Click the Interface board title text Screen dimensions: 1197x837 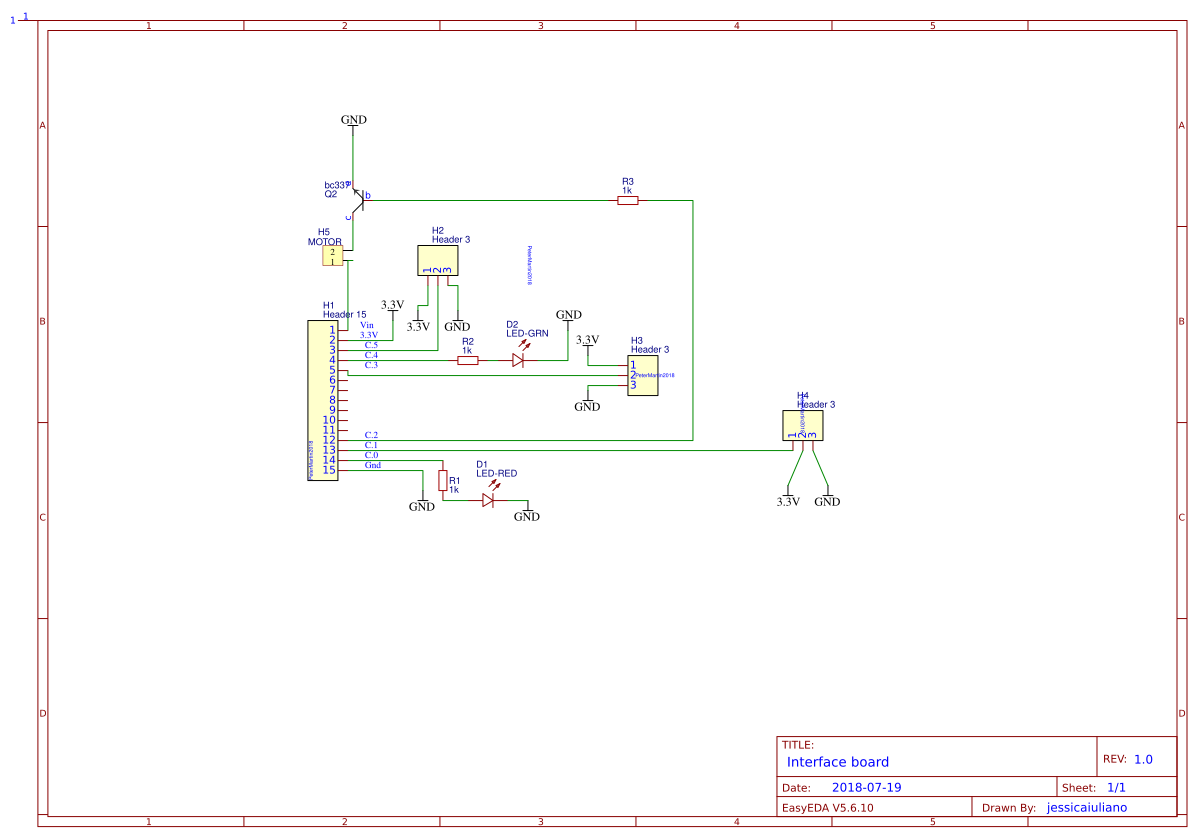tap(836, 762)
